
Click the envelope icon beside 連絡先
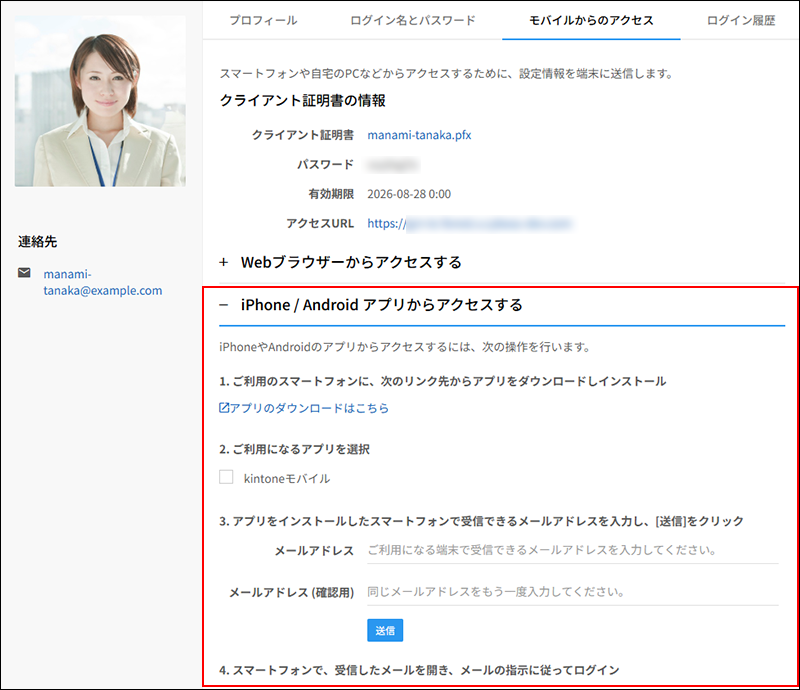click(22, 270)
